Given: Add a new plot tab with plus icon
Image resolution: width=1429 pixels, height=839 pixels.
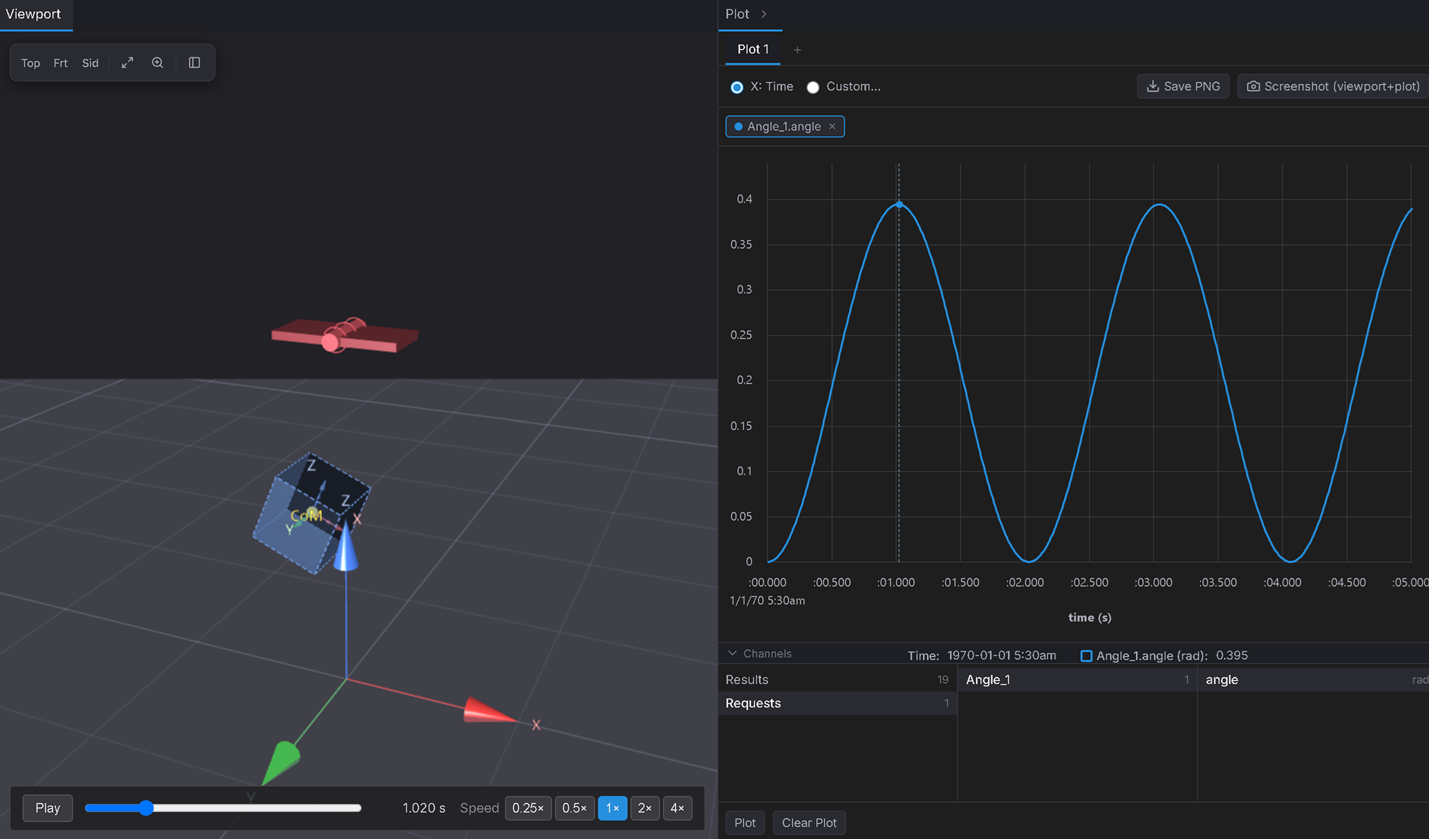Looking at the screenshot, I should (797, 50).
